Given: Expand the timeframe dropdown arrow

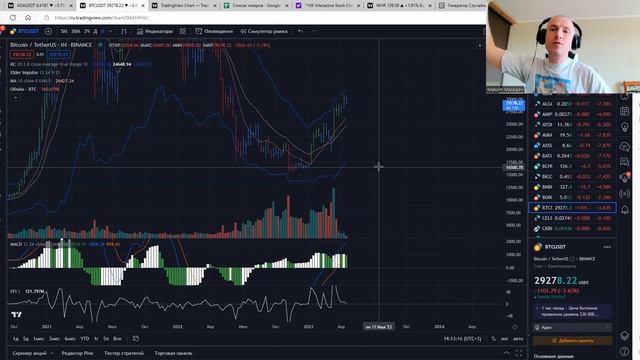Looking at the screenshot, I should tap(111, 31).
